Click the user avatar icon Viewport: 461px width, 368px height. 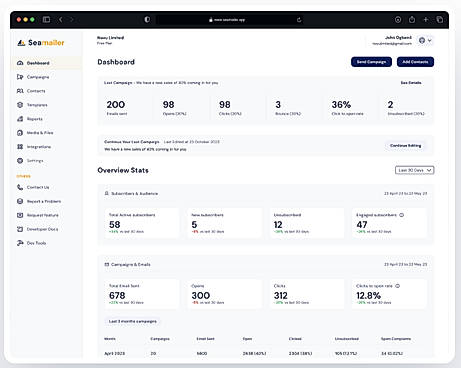tap(422, 40)
